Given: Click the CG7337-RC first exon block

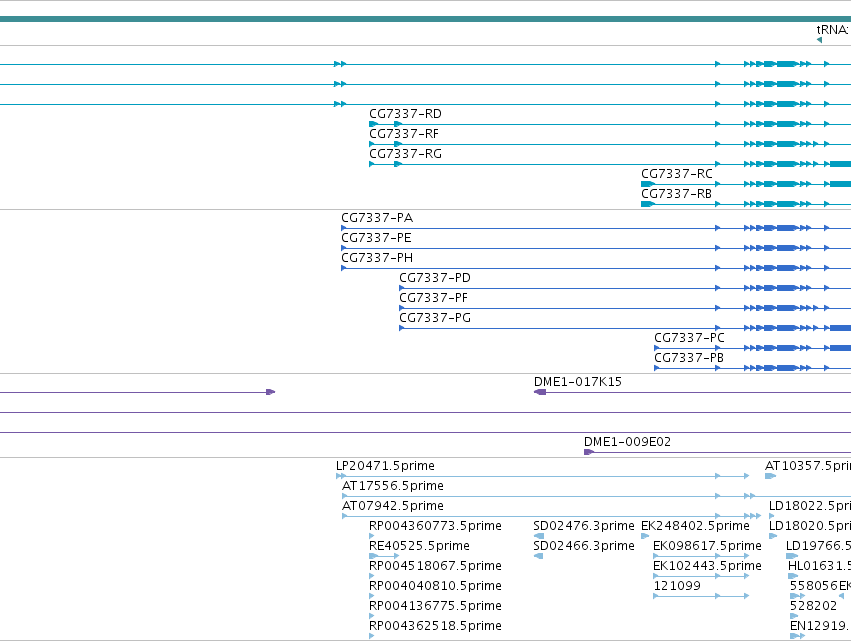Looking at the screenshot, I should [647, 184].
